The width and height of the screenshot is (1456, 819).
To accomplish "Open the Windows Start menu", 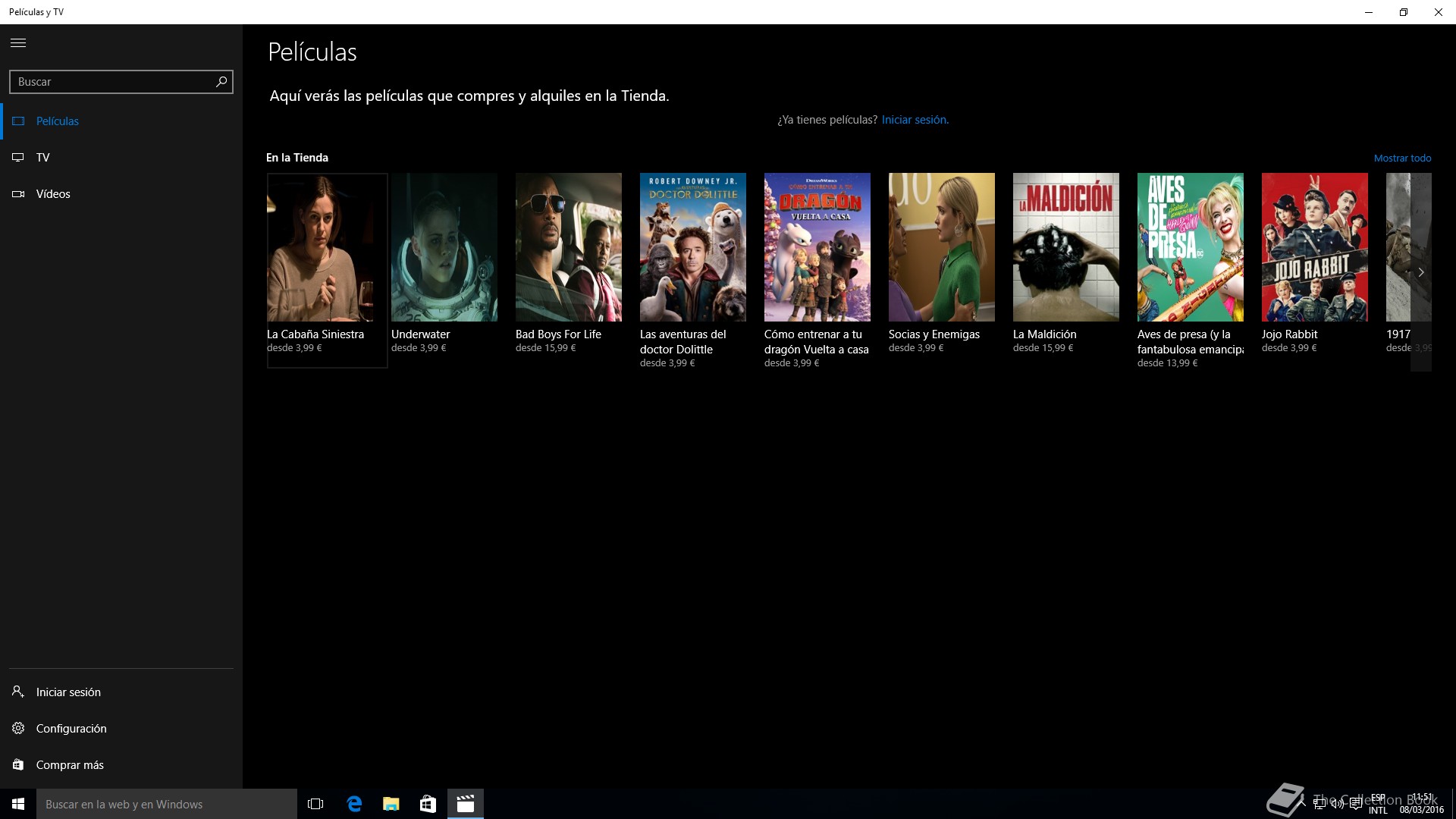I will coord(18,804).
